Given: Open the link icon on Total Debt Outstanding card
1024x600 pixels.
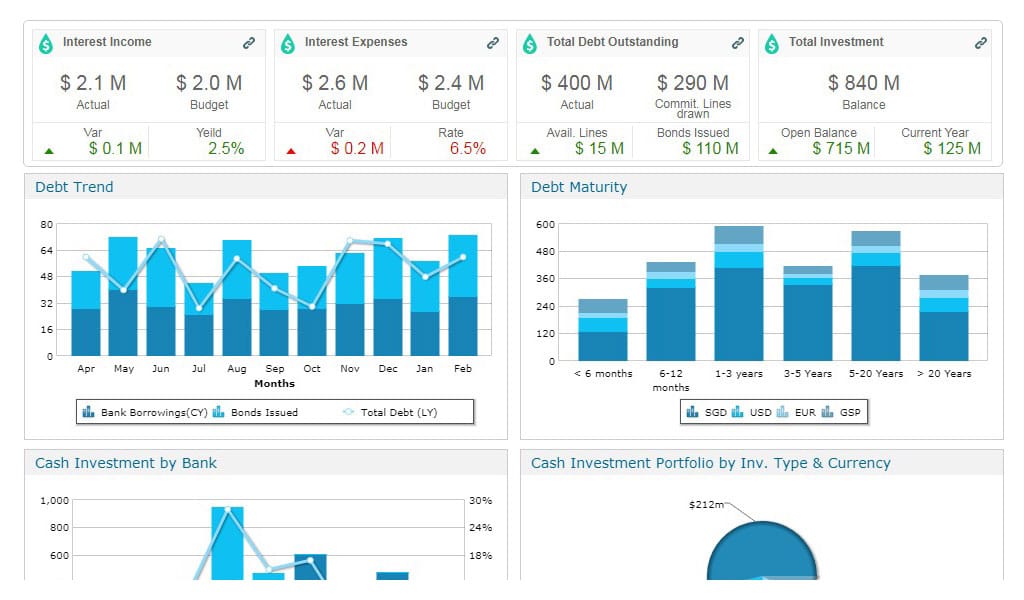Looking at the screenshot, I should coord(738,43).
